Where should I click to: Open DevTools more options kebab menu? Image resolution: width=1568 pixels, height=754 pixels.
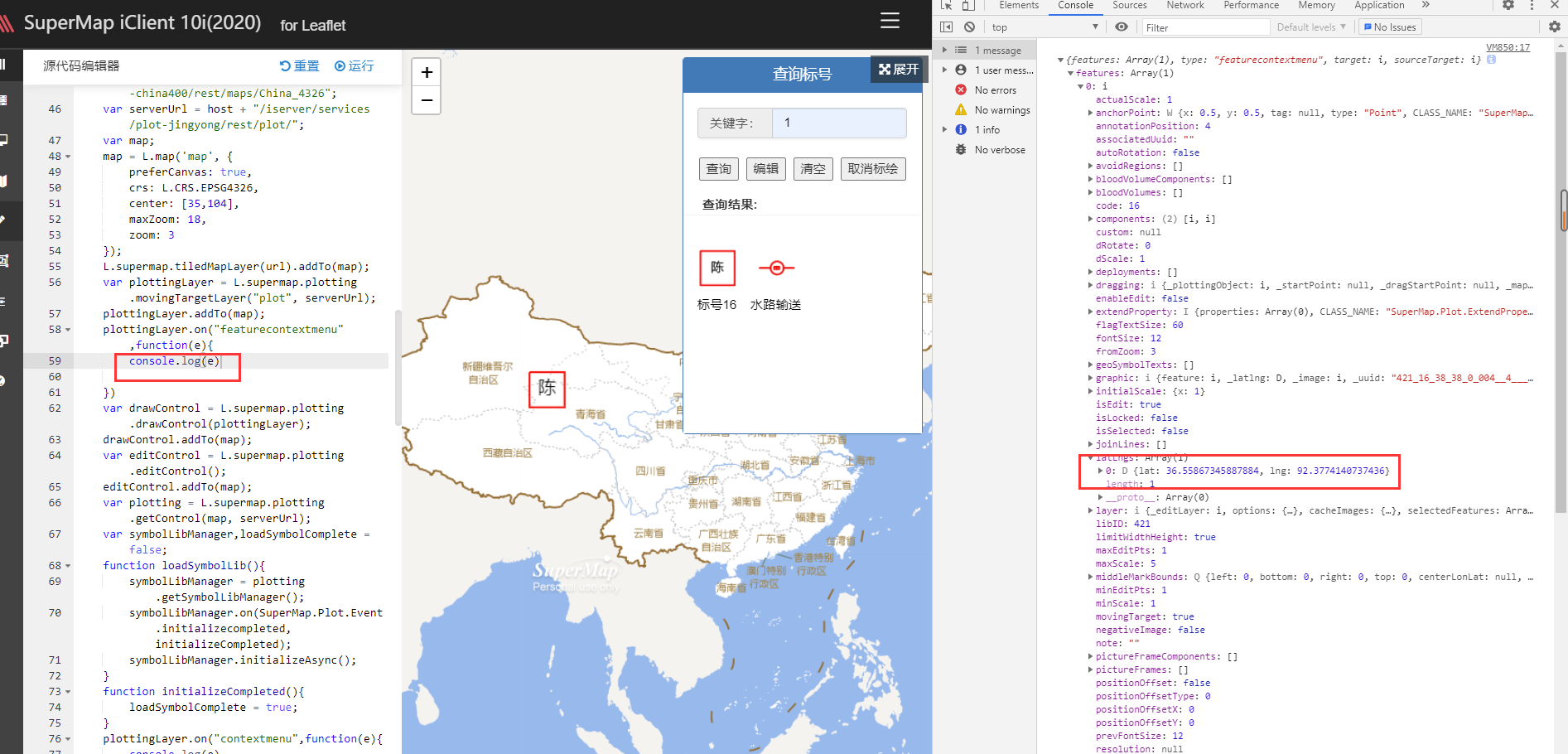[1532, 5]
